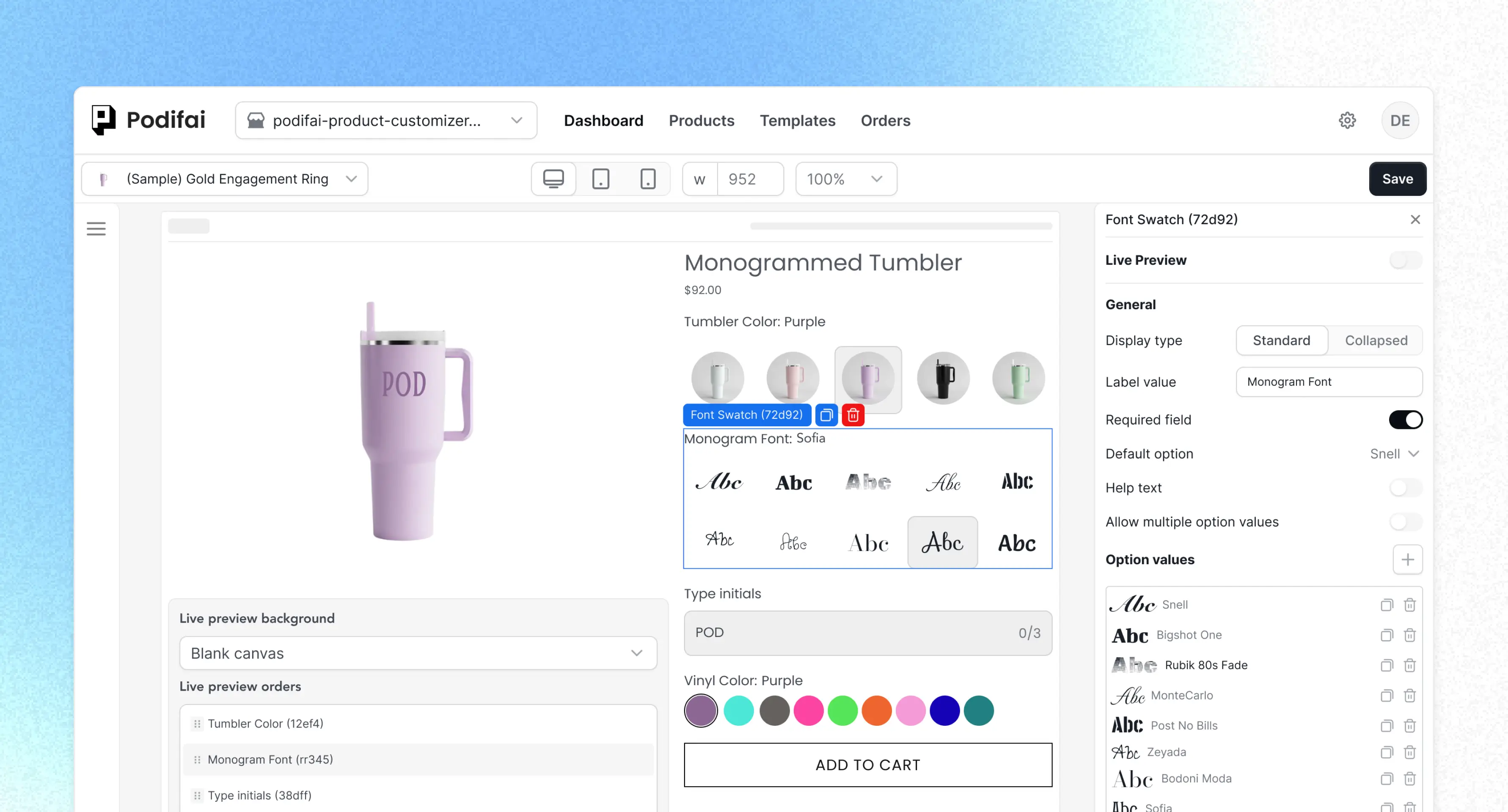
Task: Click the ADD TO CART button
Action: 867,765
